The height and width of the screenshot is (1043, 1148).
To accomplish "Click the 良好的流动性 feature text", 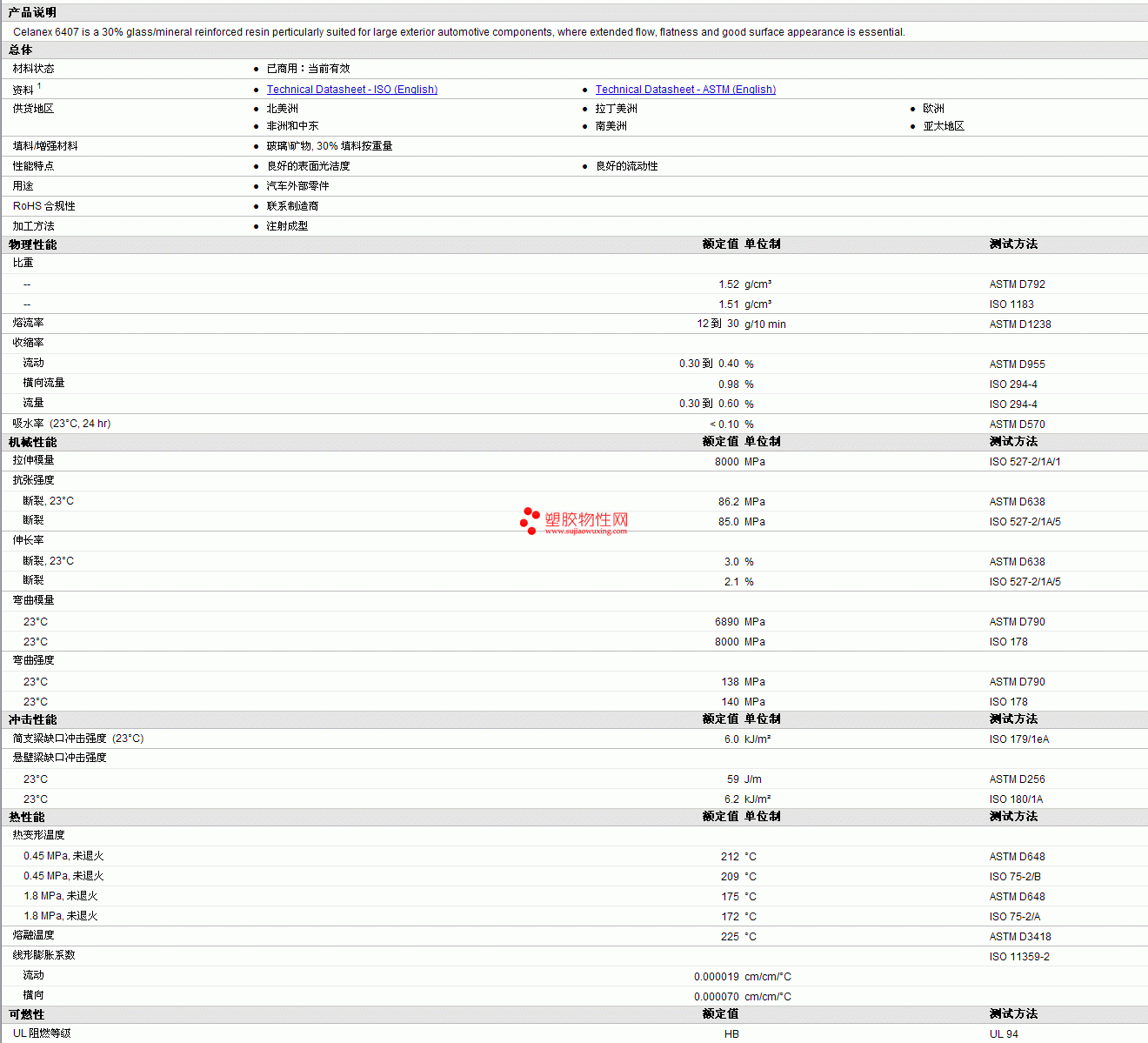I will [627, 166].
